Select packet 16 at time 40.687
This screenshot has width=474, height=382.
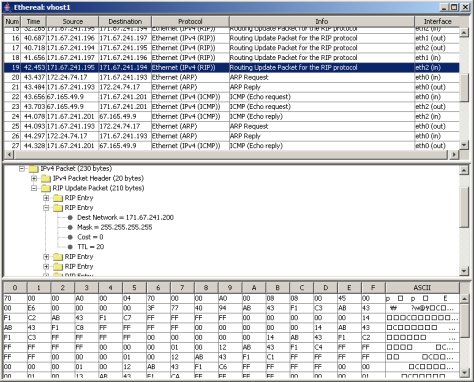pos(232,38)
